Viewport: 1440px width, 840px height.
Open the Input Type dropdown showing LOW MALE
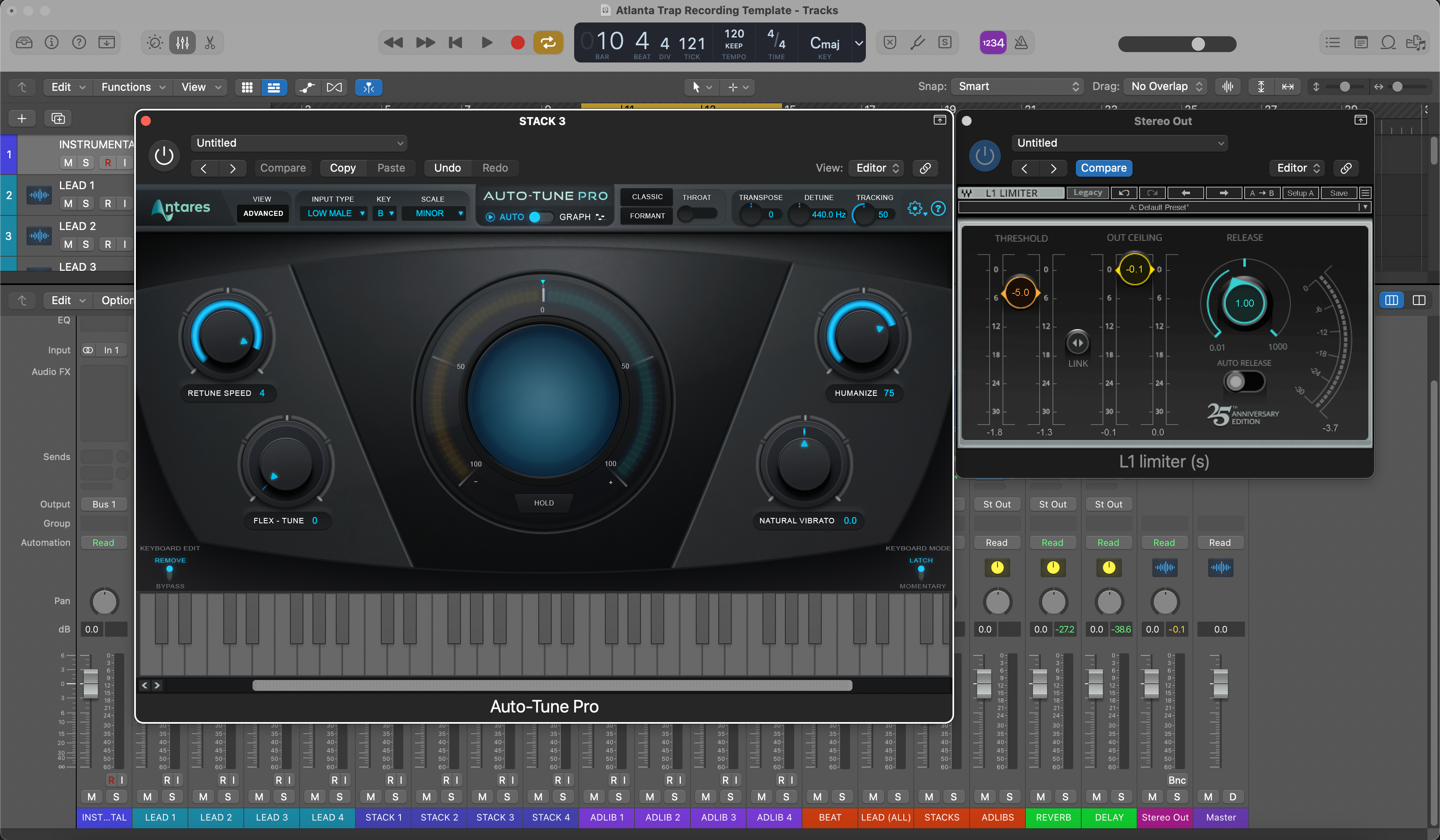coord(333,213)
